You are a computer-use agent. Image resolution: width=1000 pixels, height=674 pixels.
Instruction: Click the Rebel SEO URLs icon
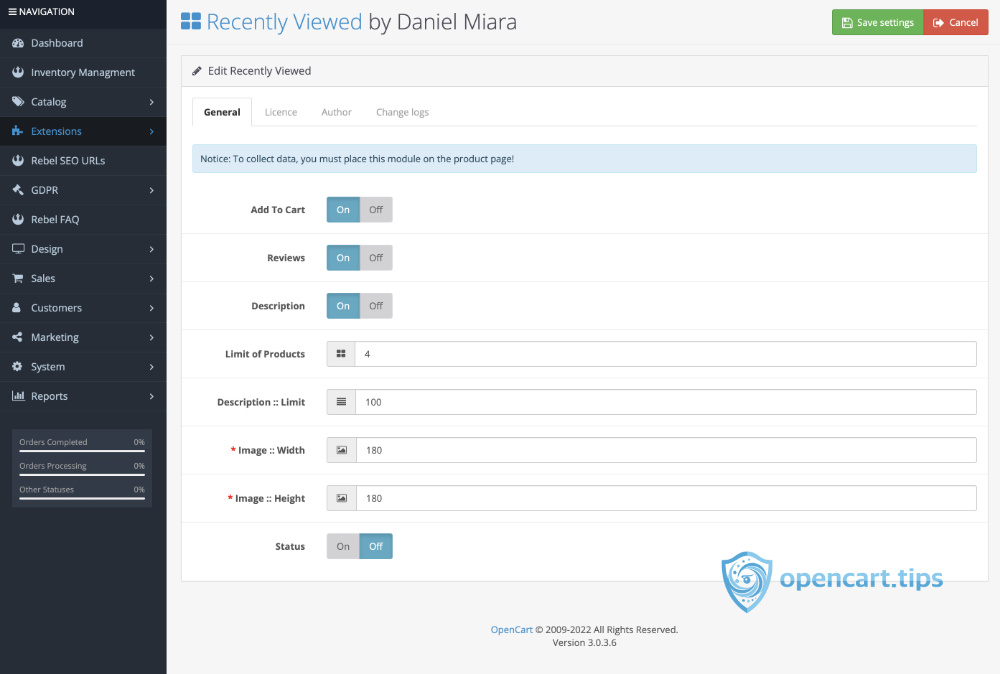[x=18, y=160]
